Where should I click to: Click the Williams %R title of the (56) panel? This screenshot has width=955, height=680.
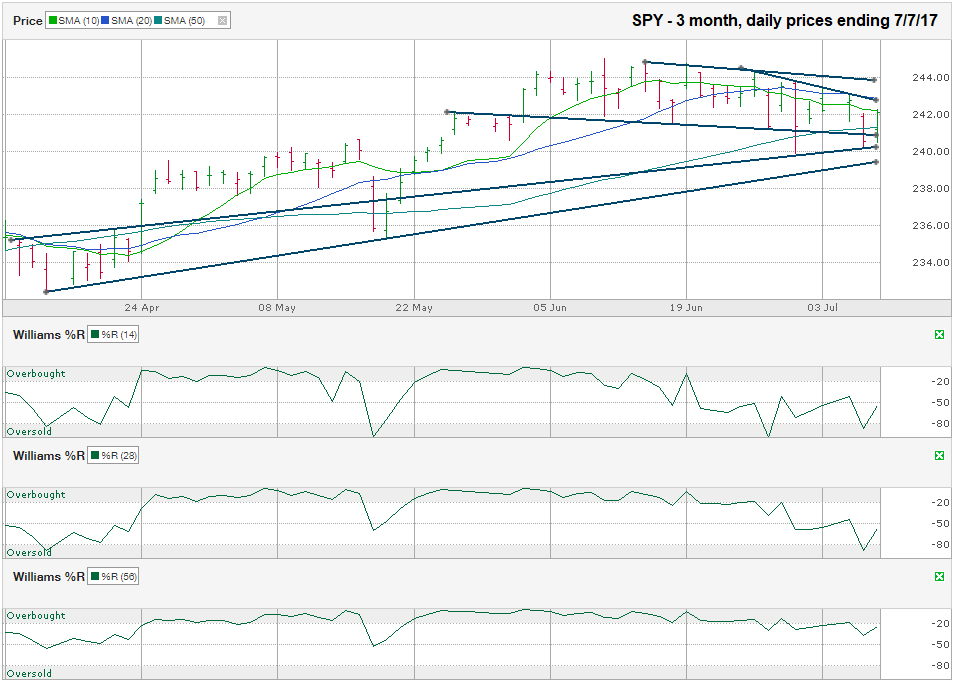49,576
